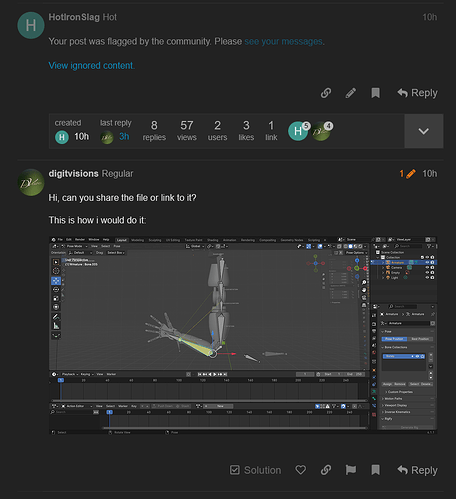Open HotIronSlag's profile avatar on first post
The height and width of the screenshot is (499, 456).
(31, 25)
